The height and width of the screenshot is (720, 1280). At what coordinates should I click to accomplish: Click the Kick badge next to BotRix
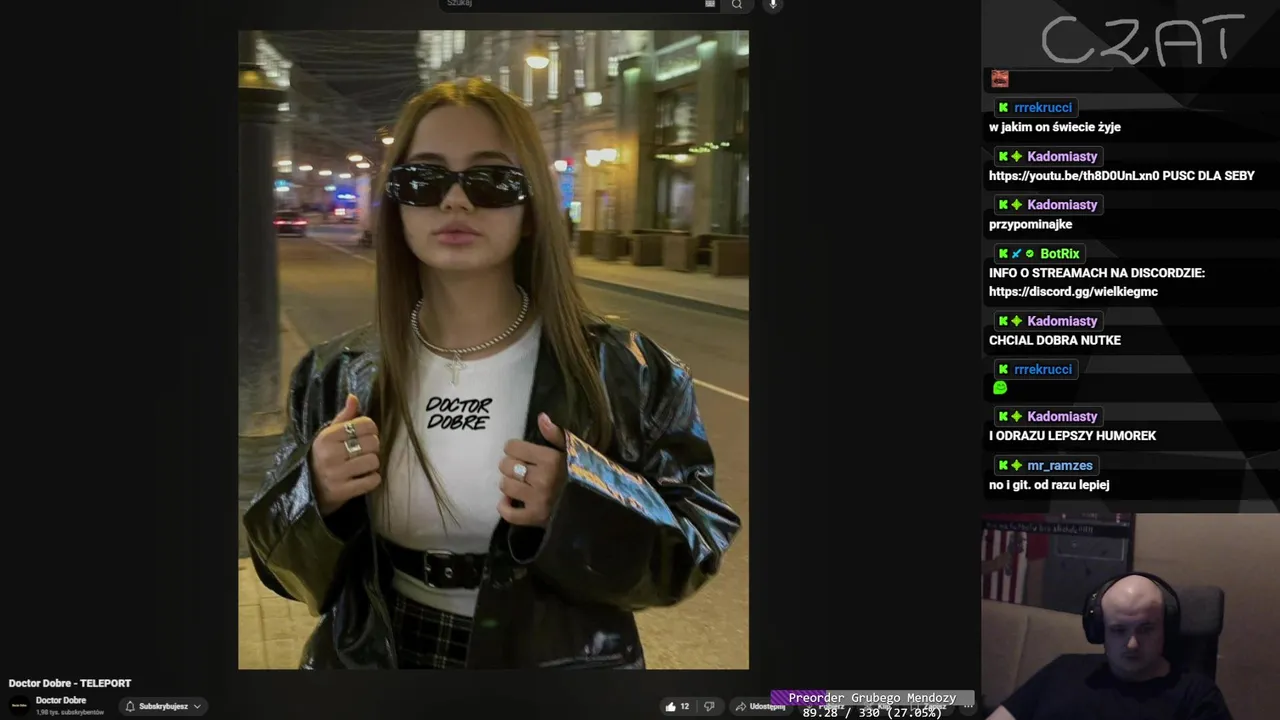click(1003, 254)
